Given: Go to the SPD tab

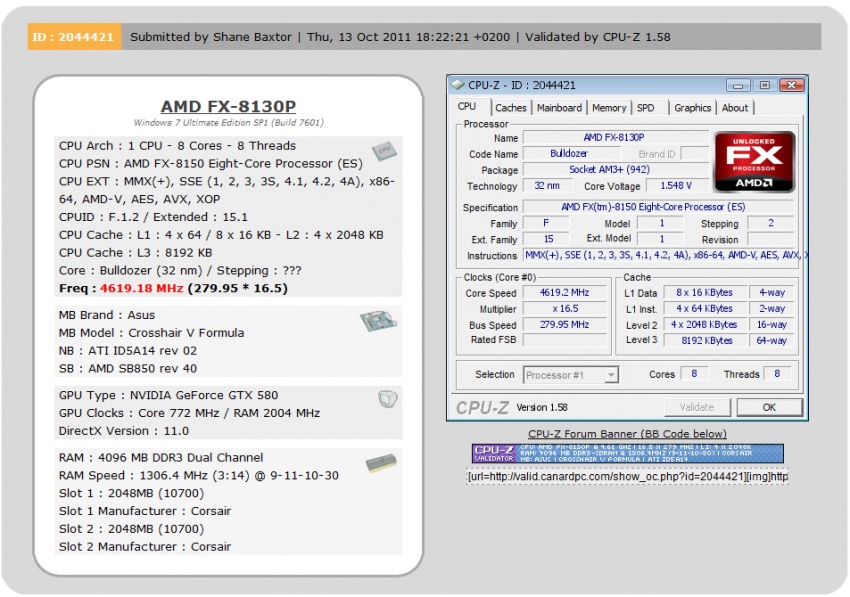Looking at the screenshot, I should point(646,108).
